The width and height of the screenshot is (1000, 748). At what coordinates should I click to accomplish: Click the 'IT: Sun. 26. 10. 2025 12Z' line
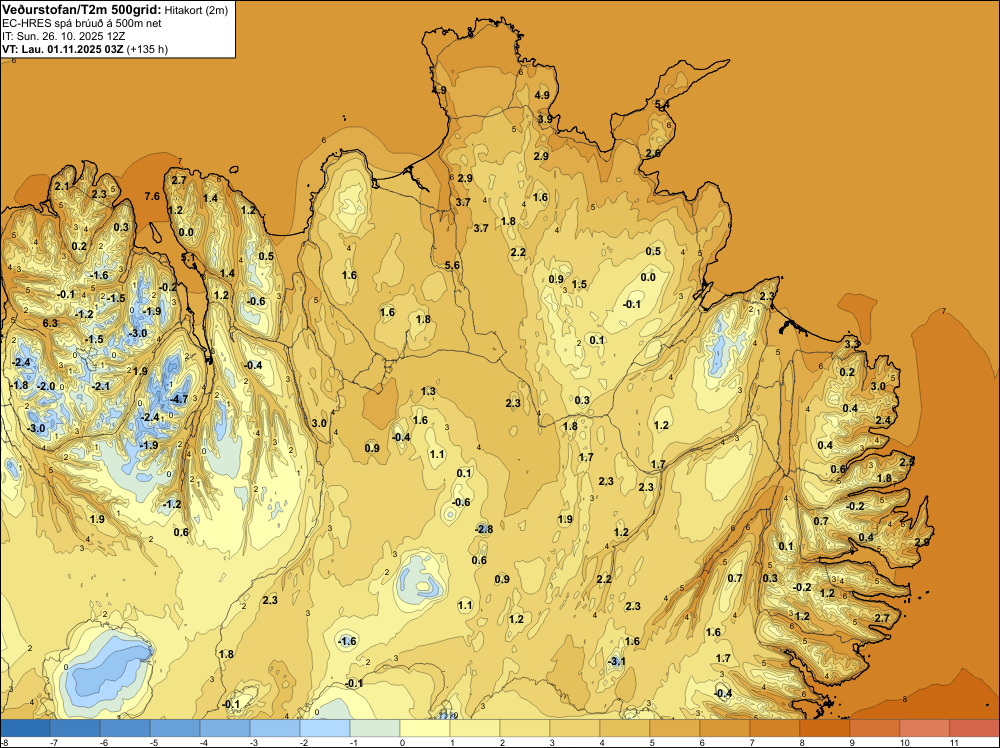click(64, 36)
